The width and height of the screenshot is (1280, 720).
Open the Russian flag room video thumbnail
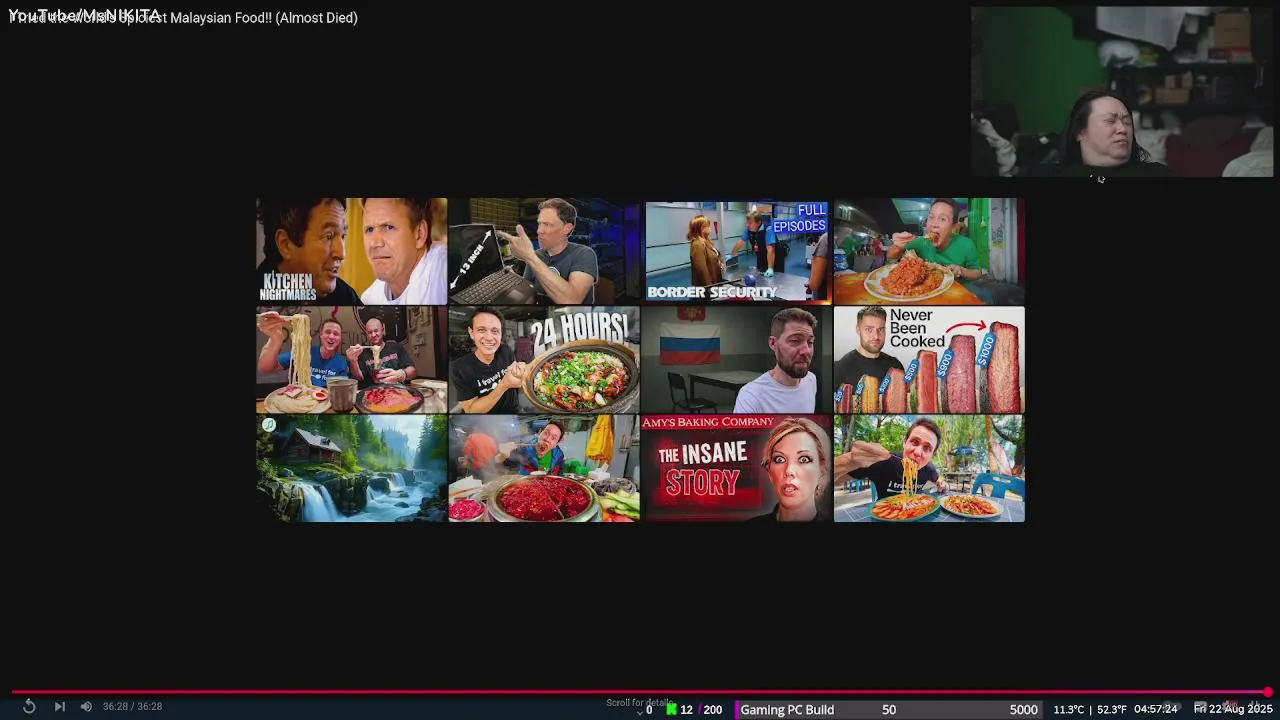pos(737,360)
